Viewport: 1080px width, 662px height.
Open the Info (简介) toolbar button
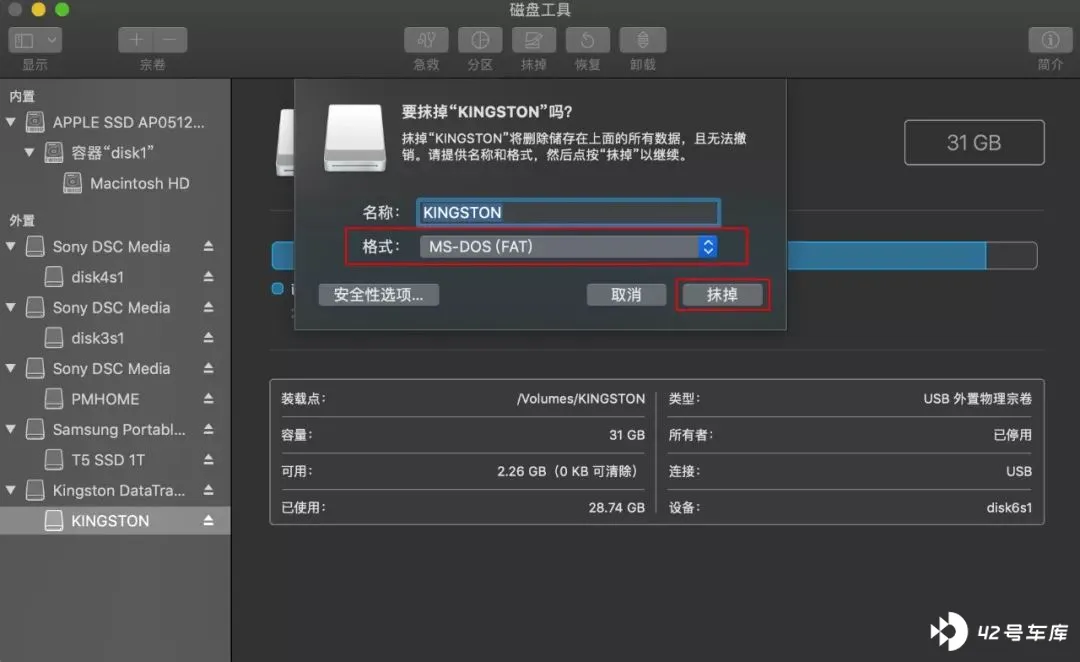(1050, 40)
